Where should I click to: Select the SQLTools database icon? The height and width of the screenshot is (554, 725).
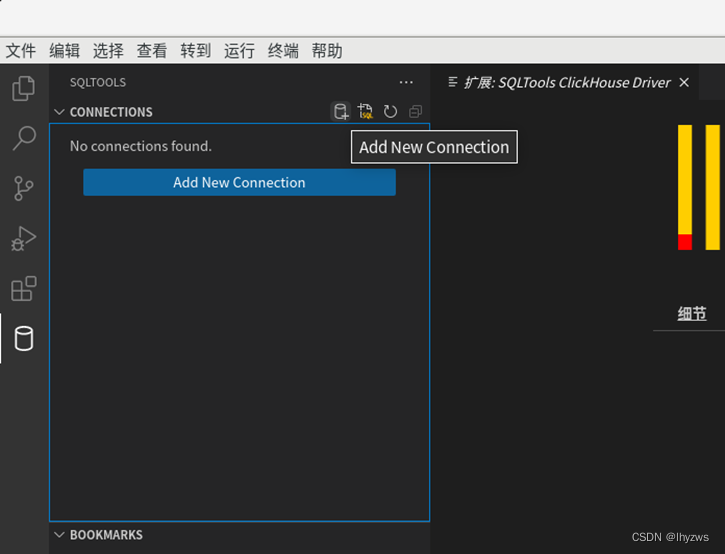[24, 339]
